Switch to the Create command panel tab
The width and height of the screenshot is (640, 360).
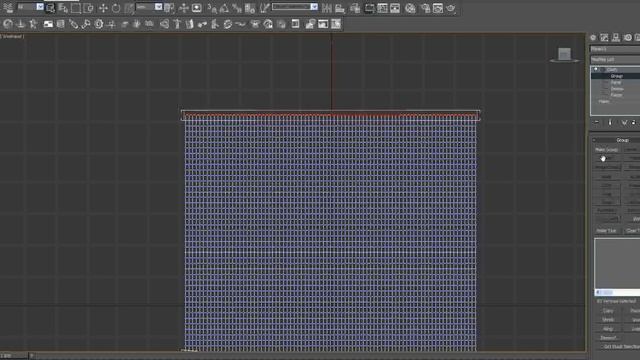tap(593, 38)
